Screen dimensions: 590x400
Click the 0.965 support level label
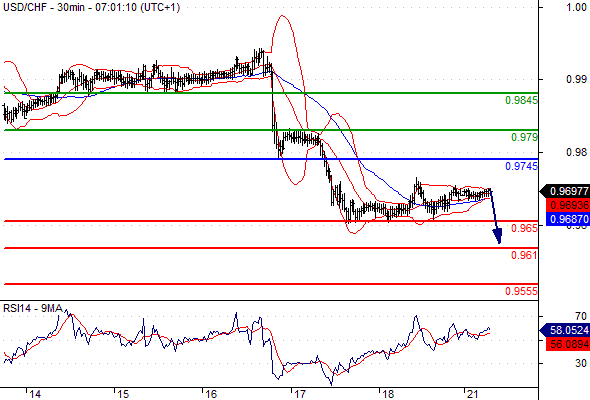click(x=524, y=228)
